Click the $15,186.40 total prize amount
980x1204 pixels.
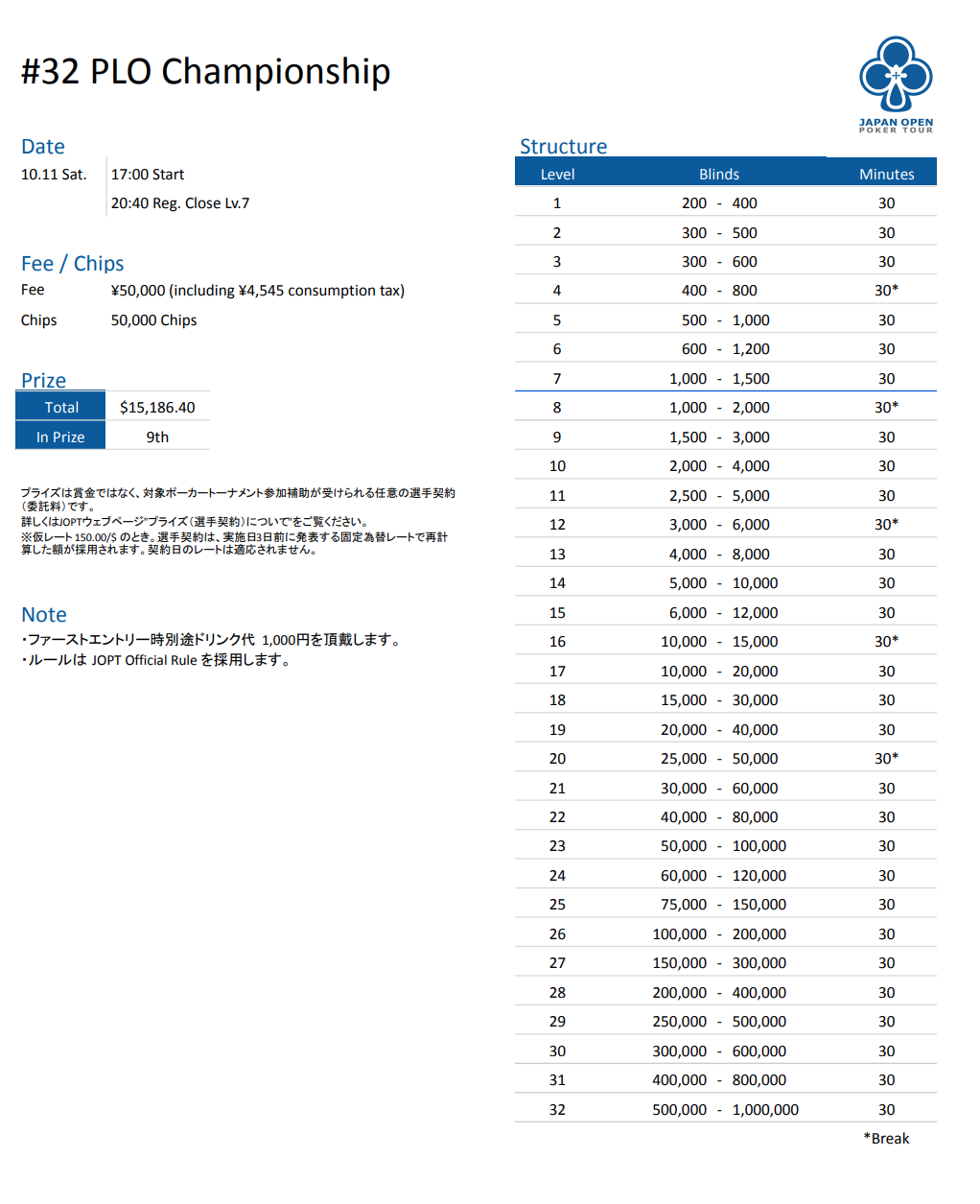click(x=157, y=408)
